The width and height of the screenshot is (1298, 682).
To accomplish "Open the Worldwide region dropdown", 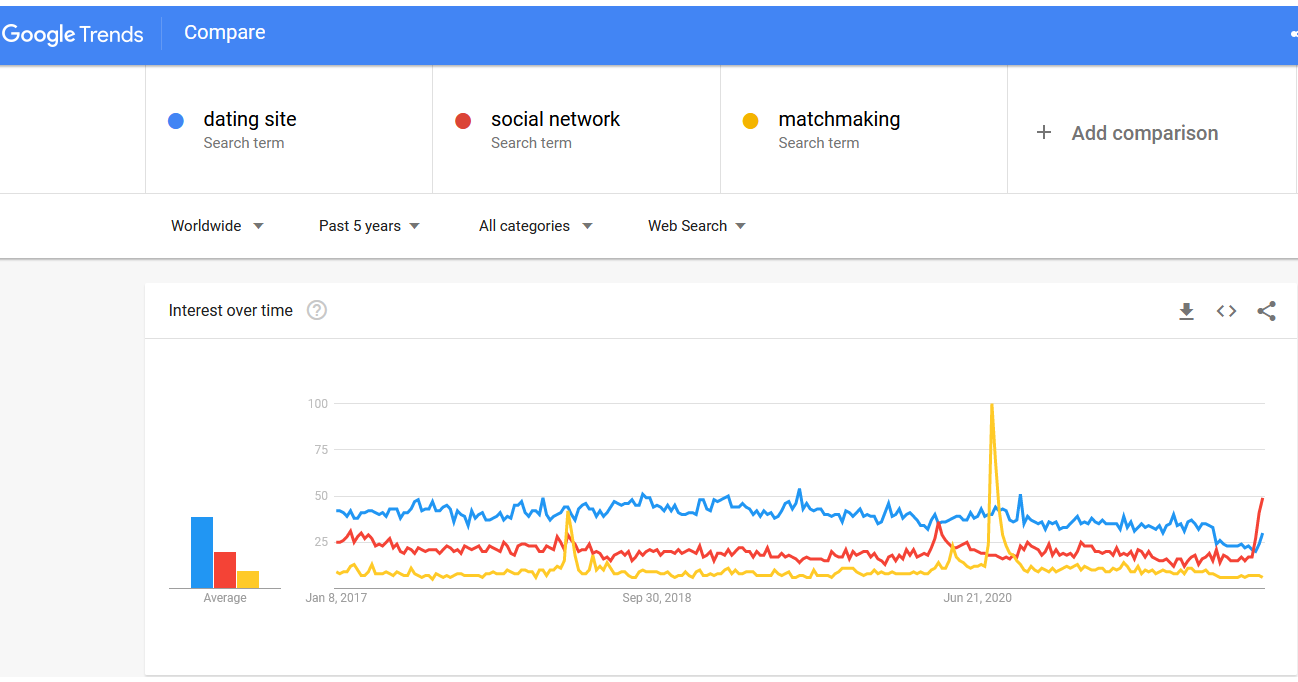I will click(x=217, y=226).
